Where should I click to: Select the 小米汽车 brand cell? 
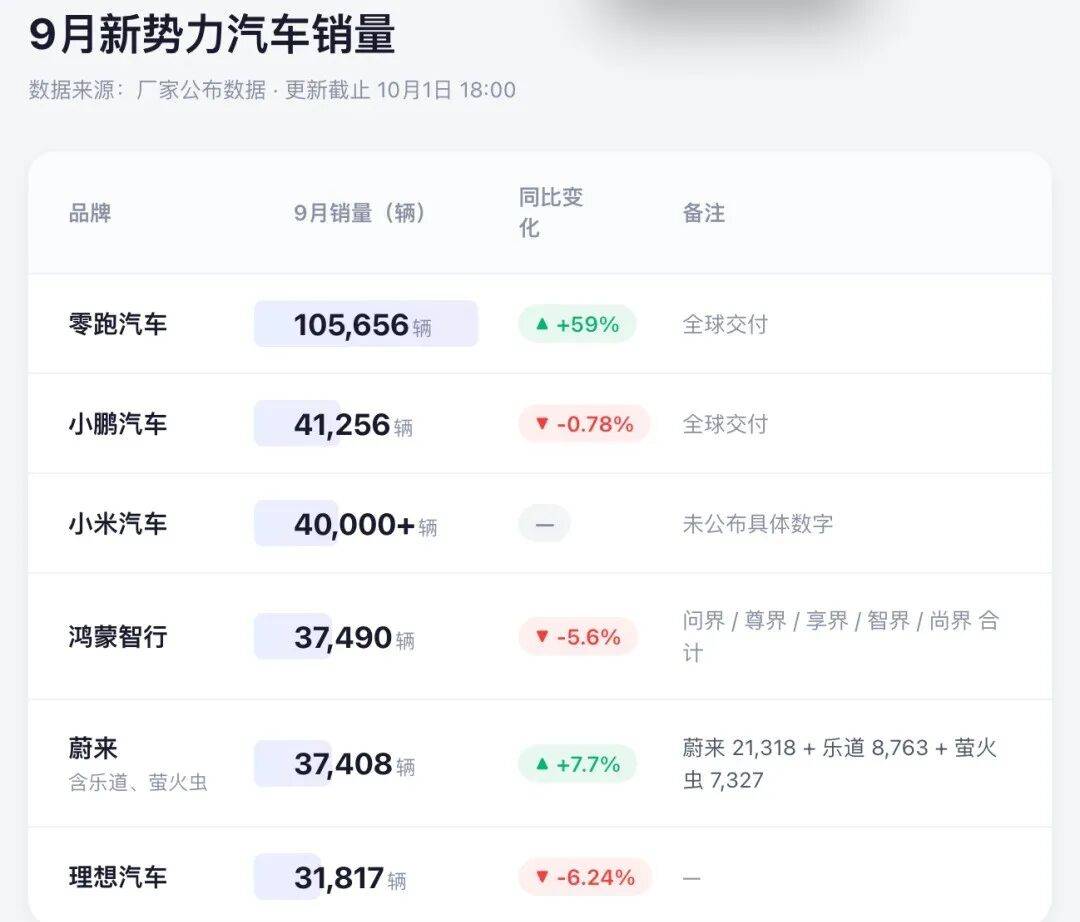(118, 523)
